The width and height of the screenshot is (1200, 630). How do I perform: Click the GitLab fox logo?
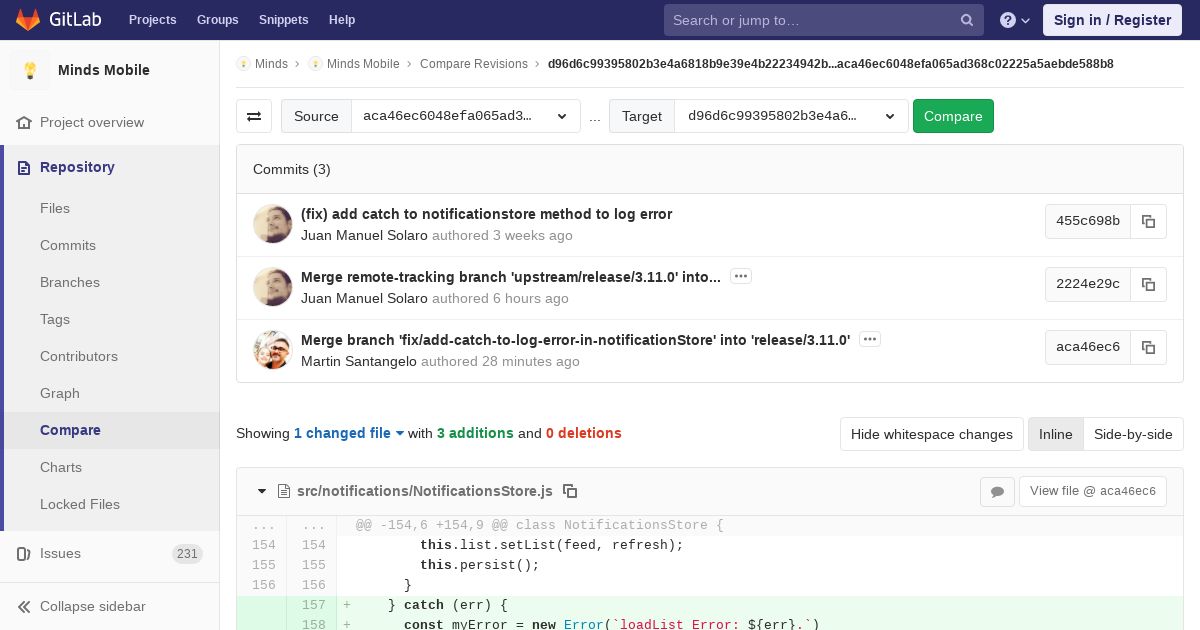click(28, 19)
